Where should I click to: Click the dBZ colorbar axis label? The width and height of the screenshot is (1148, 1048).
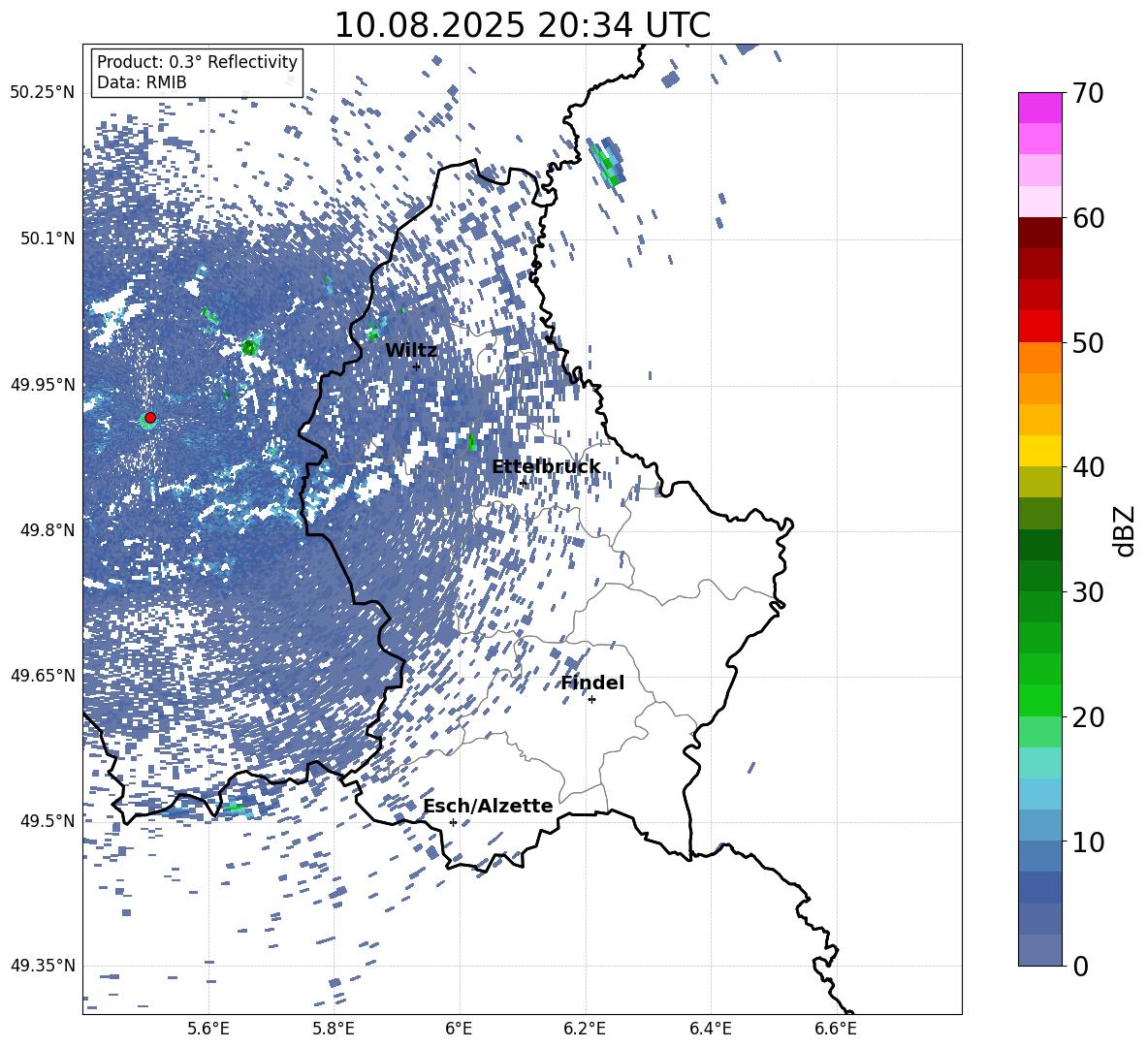1126,530
